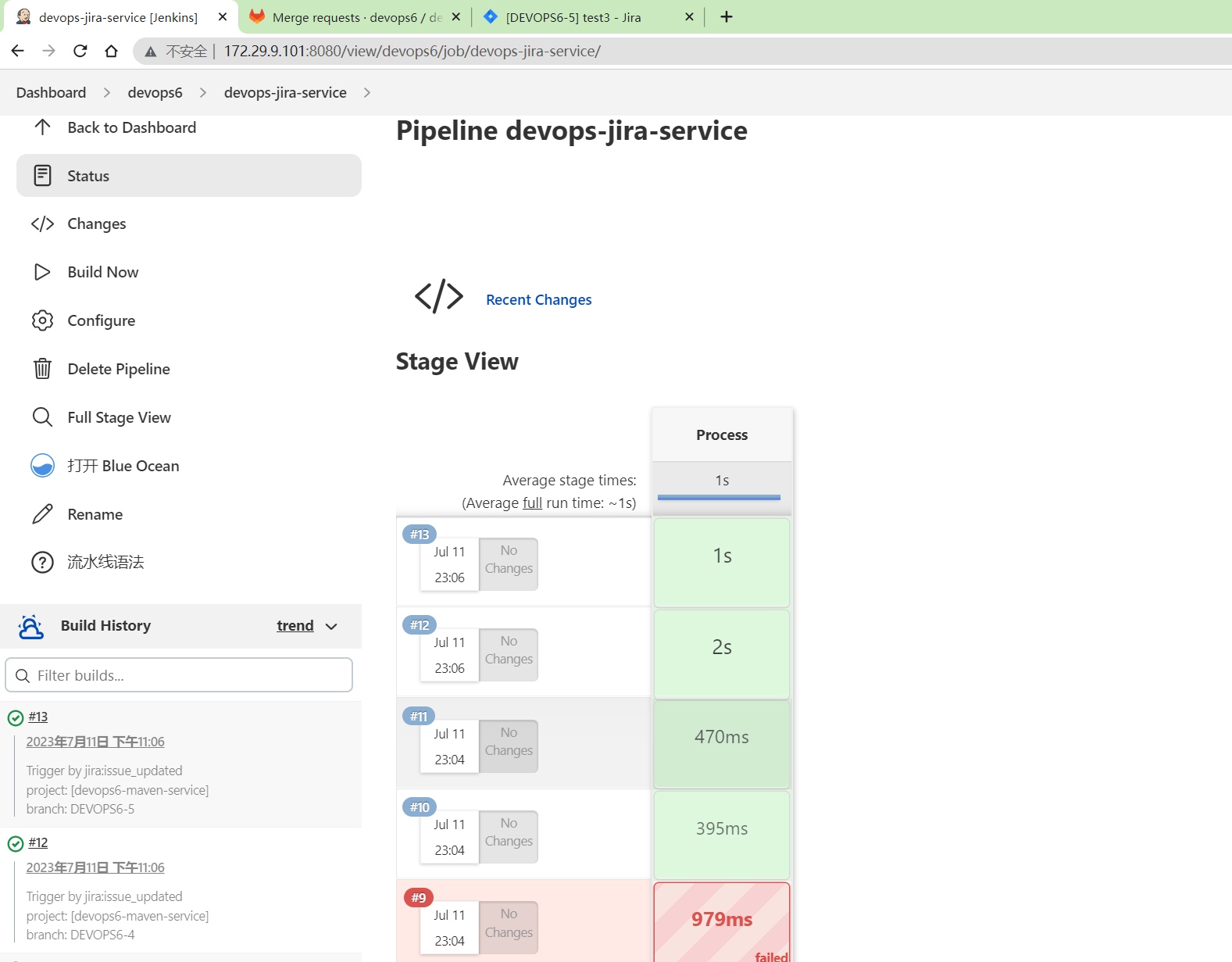Expand the Build History chevron dropdown

[331, 626]
